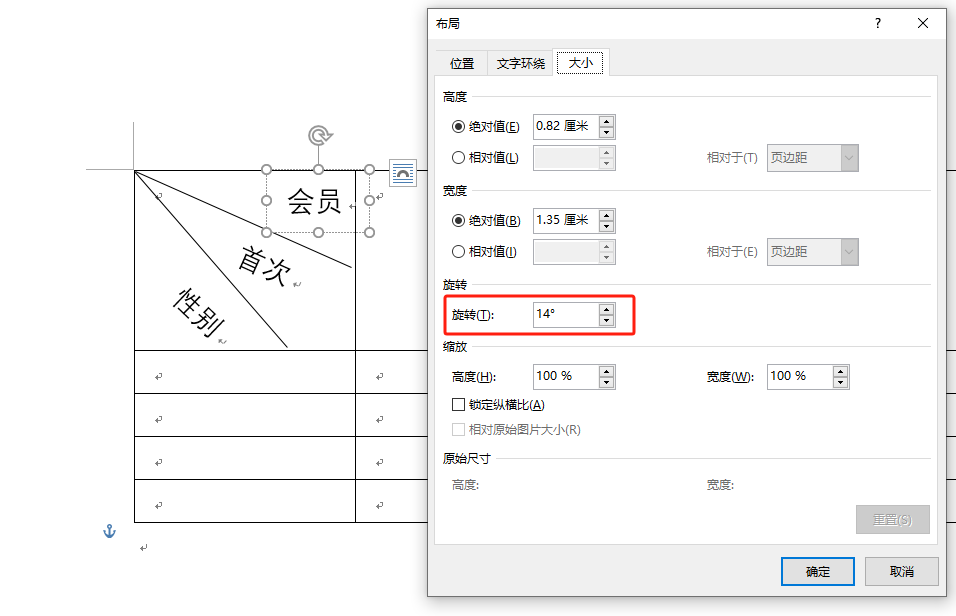Open the layout options icon beside text box
Image resolution: width=956 pixels, height=616 pixels.
(x=402, y=173)
